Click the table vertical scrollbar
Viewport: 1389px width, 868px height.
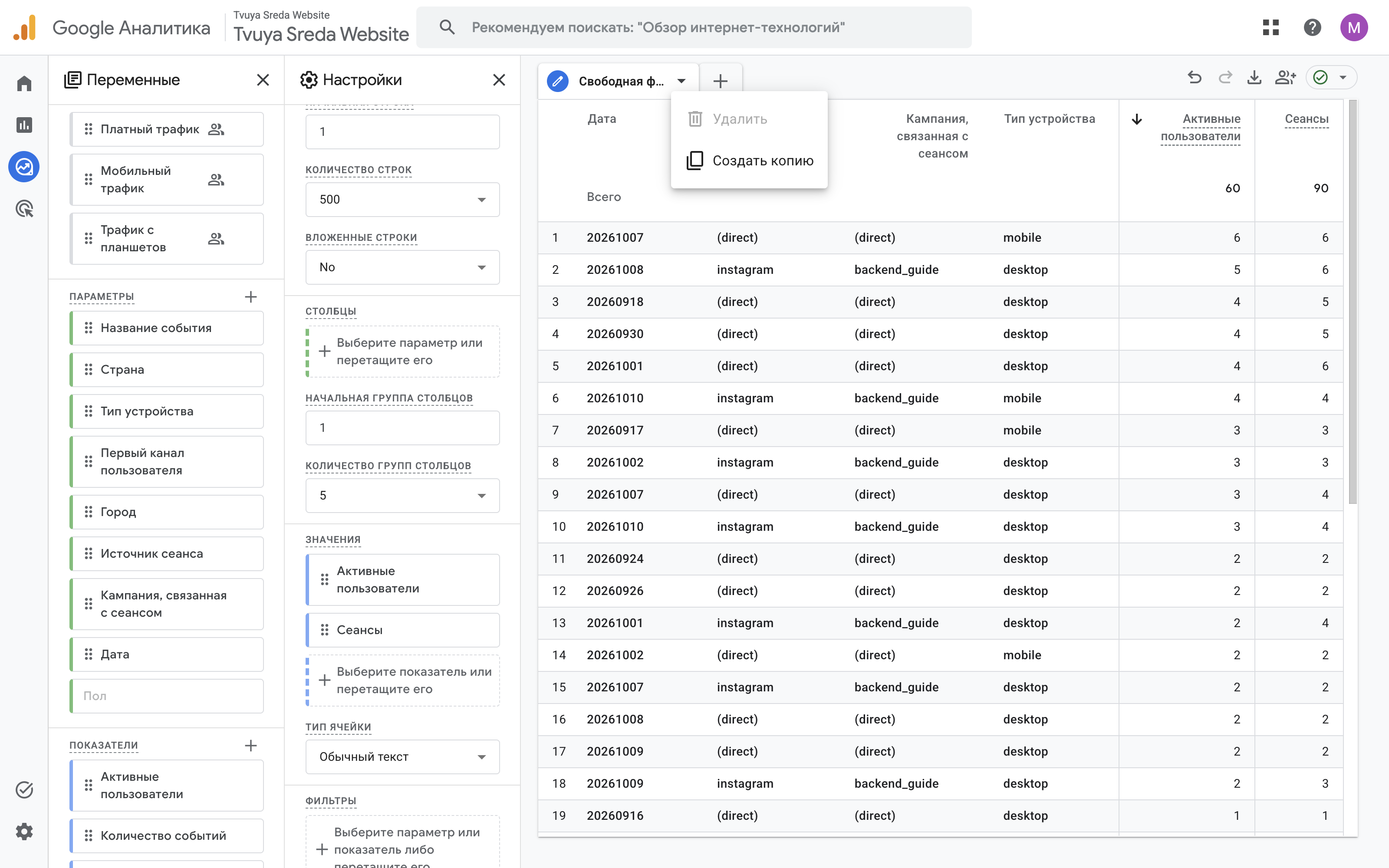point(1353,301)
